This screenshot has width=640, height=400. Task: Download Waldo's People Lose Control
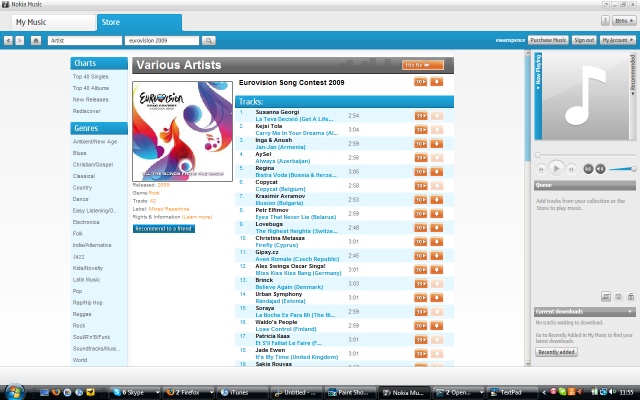click(x=436, y=325)
